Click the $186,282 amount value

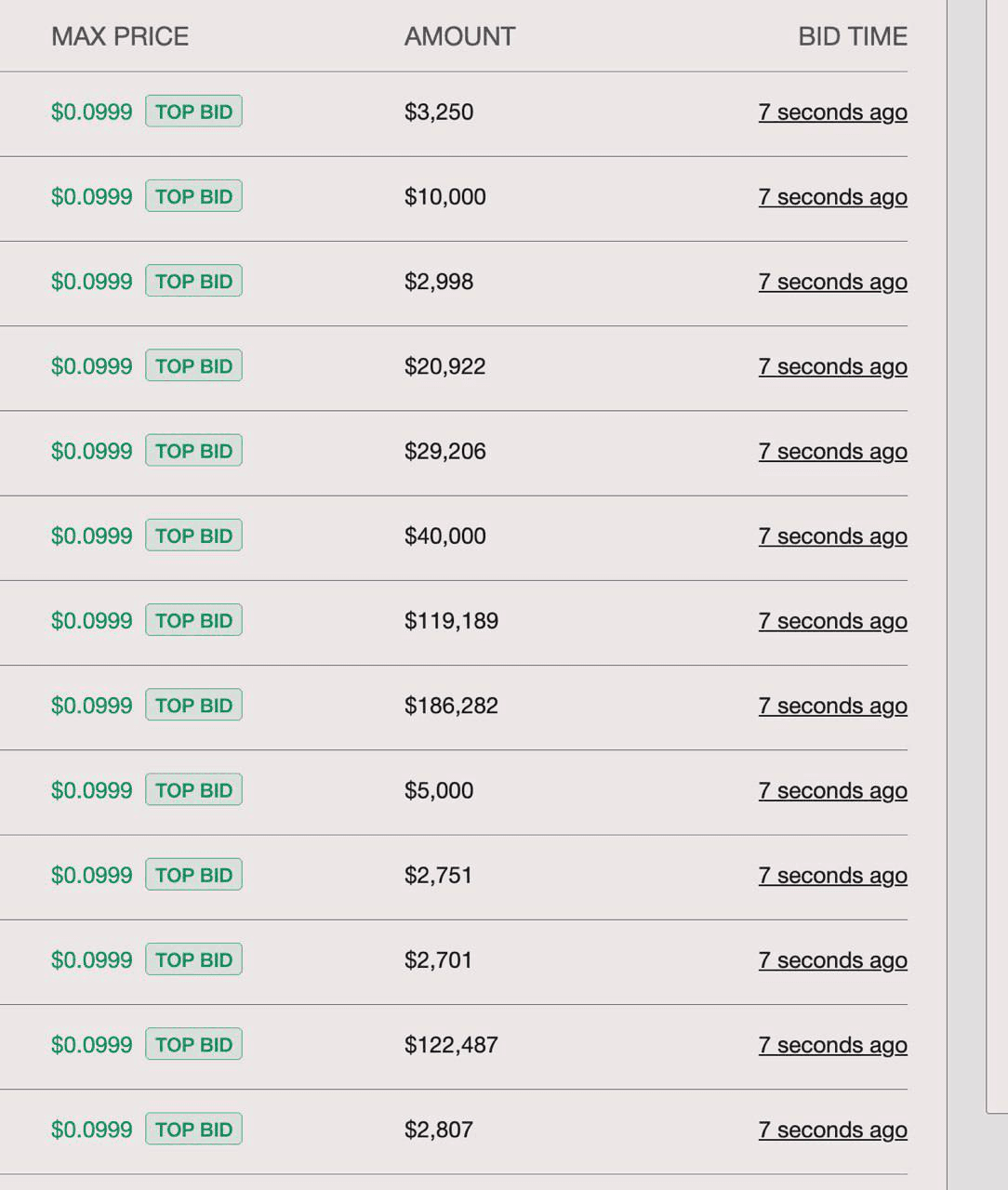click(x=451, y=706)
